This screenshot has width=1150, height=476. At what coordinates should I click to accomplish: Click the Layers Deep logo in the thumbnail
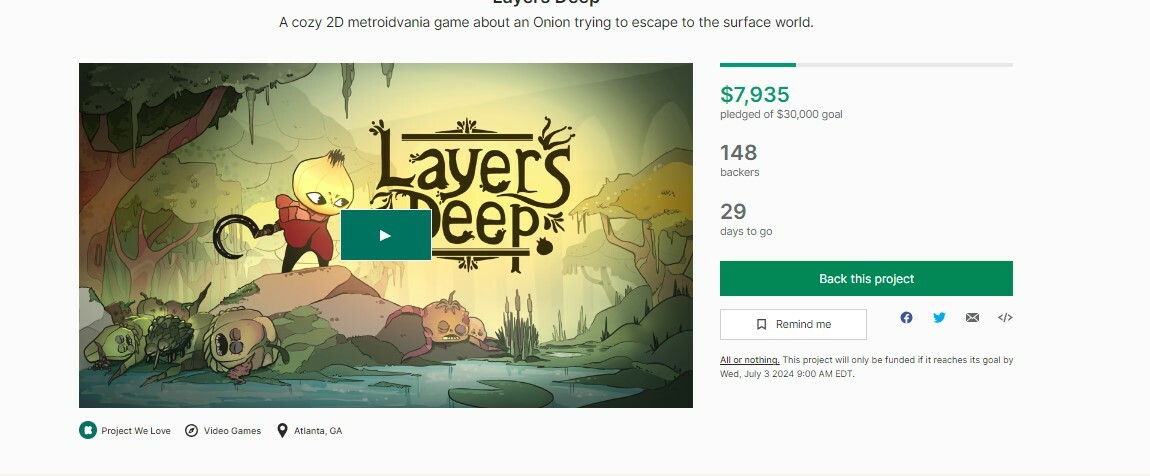tap(470, 190)
